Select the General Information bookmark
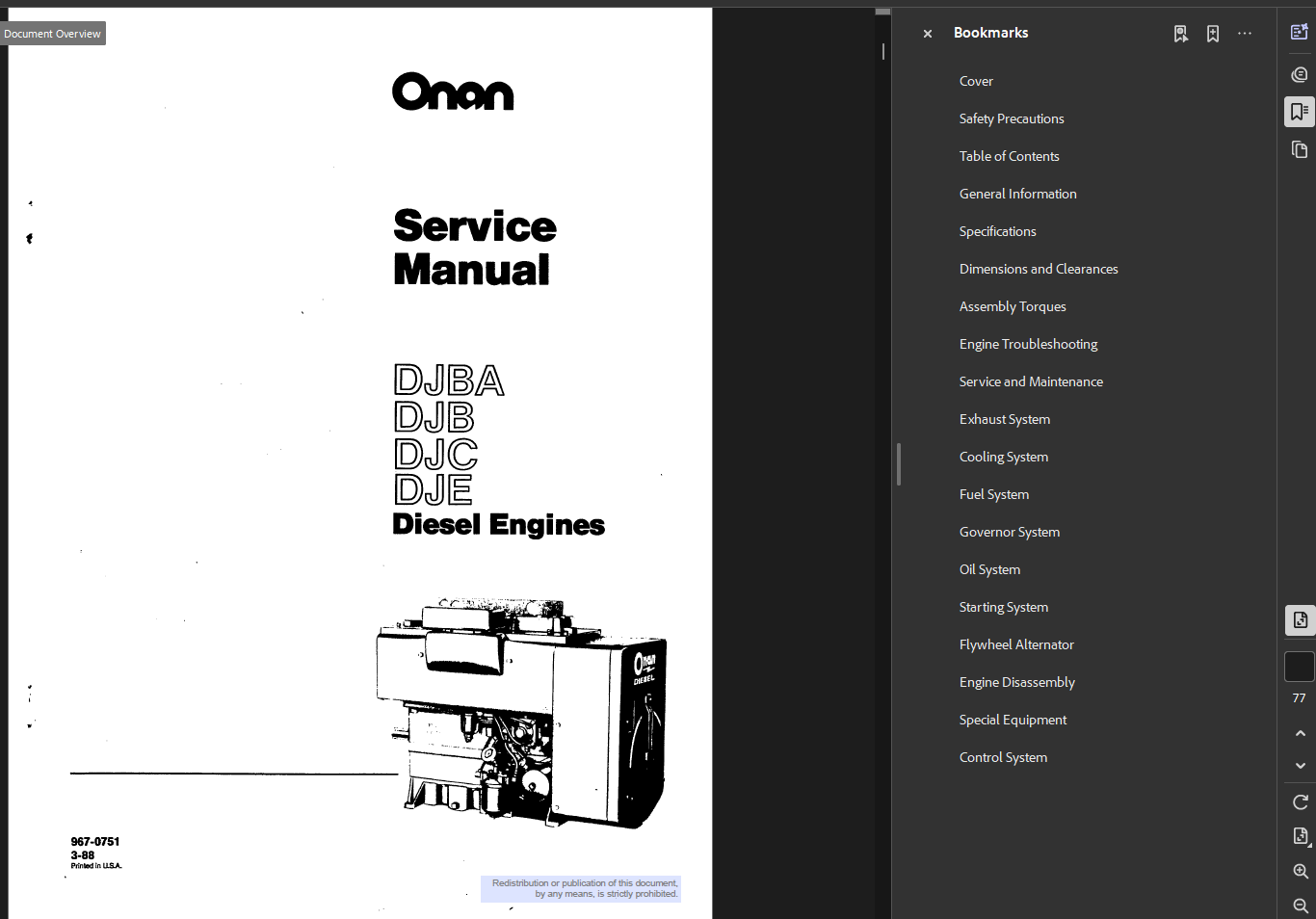 pos(1017,194)
